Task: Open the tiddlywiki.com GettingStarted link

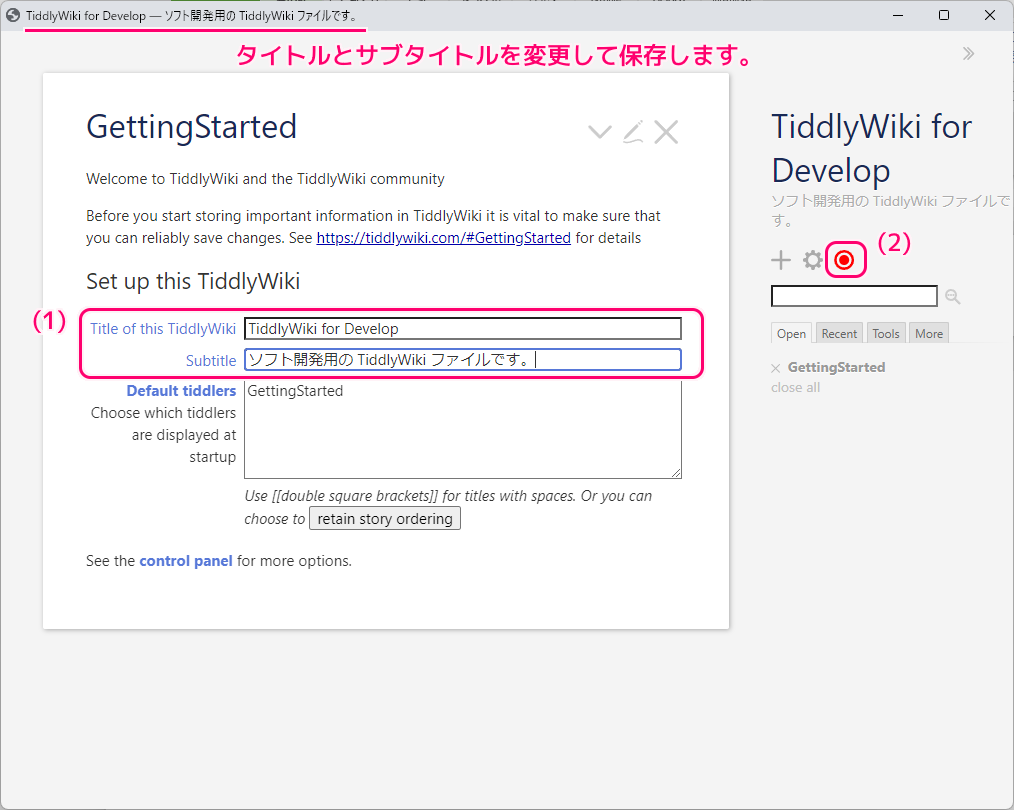Action: (x=443, y=238)
